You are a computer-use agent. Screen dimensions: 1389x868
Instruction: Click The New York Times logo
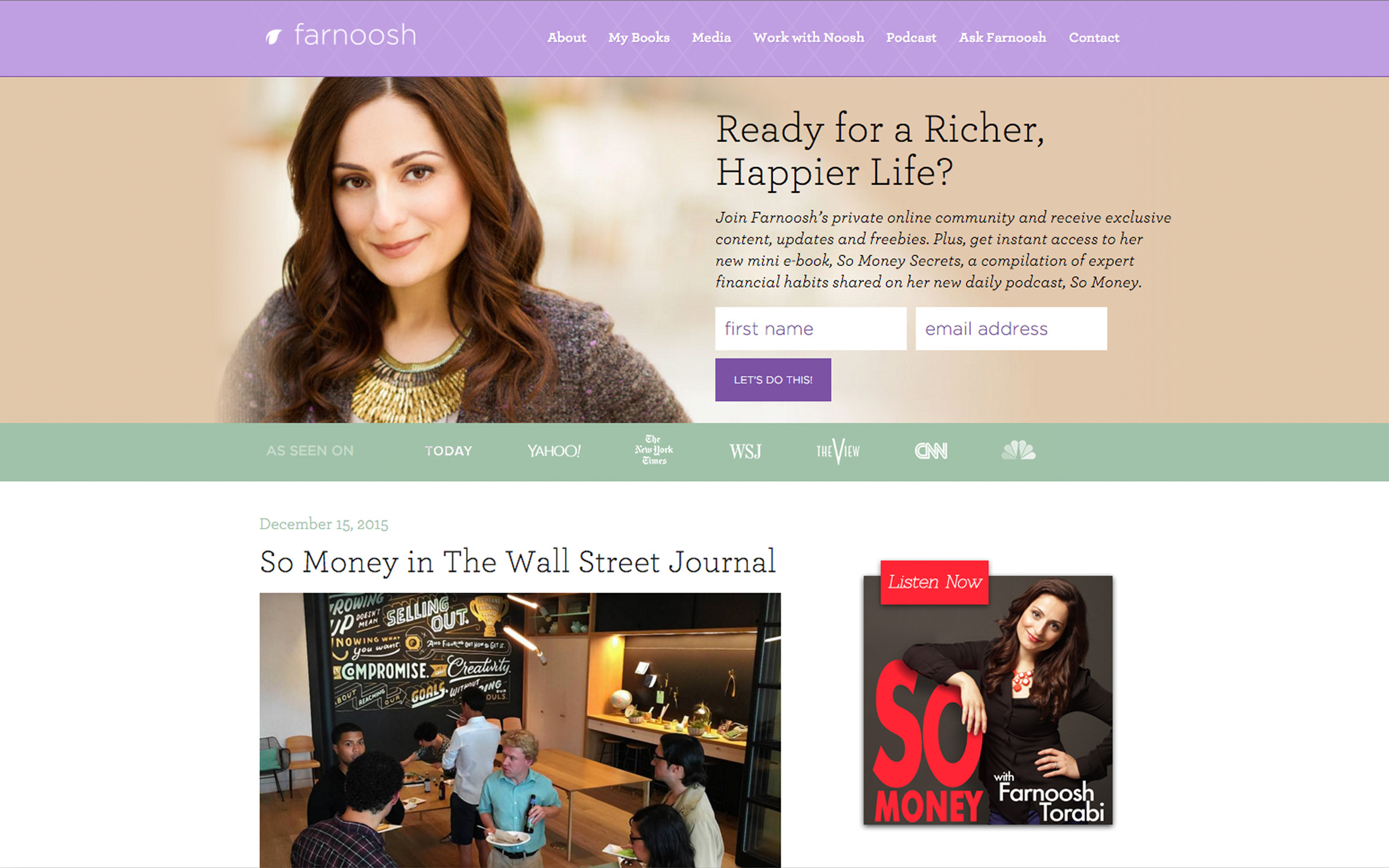click(x=654, y=450)
